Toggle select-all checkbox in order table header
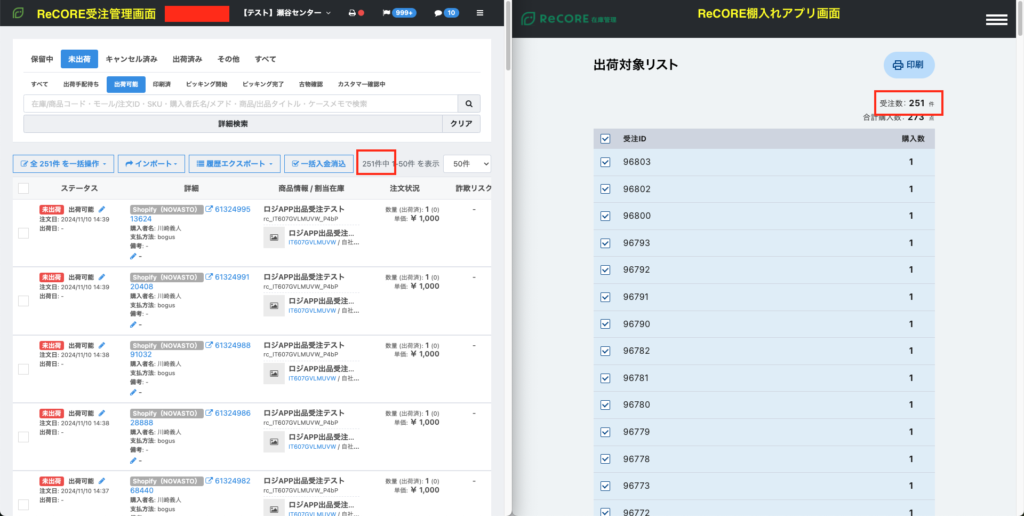This screenshot has width=1024, height=516. (x=24, y=188)
